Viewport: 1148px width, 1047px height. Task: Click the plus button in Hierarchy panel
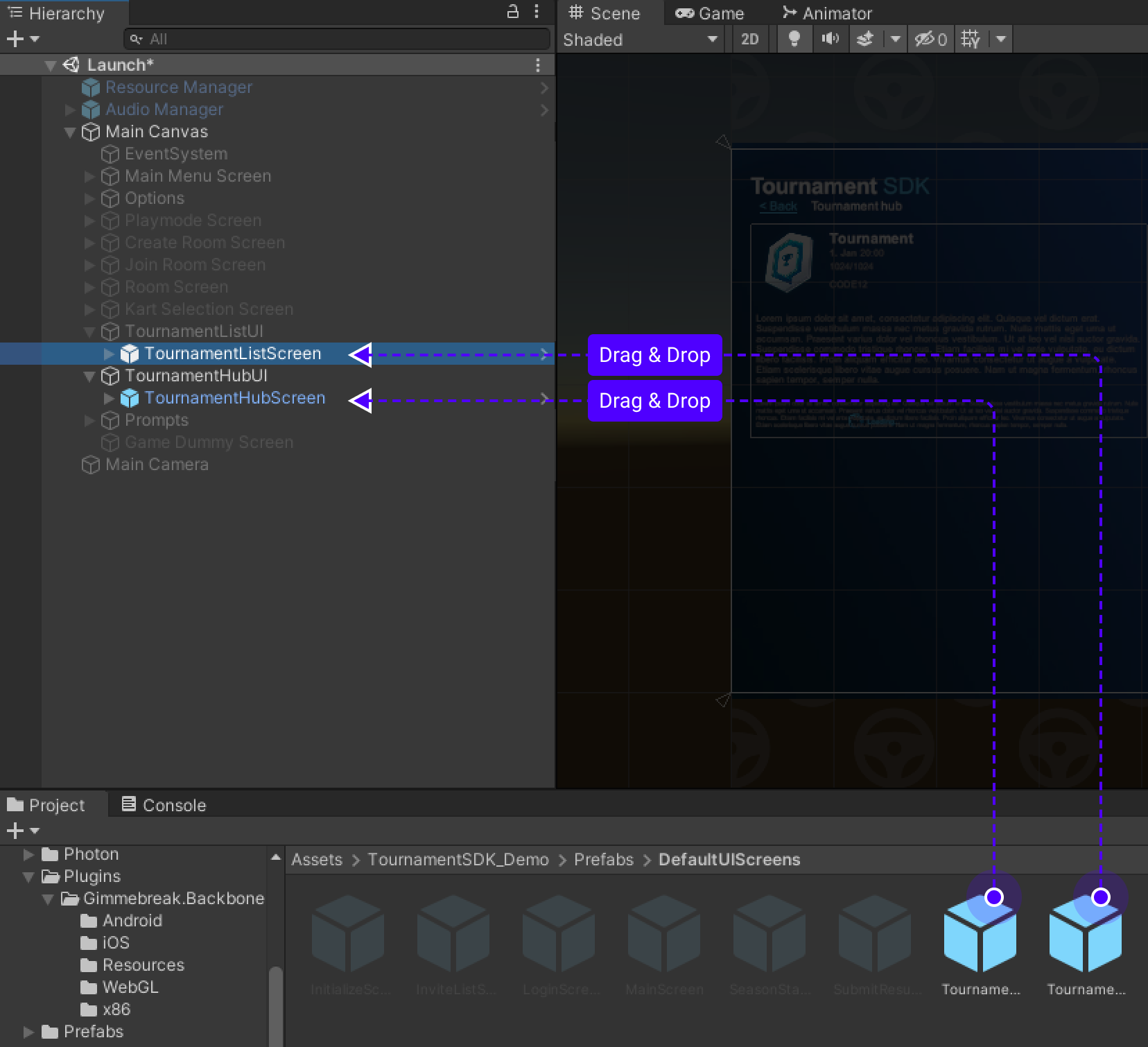(15, 40)
